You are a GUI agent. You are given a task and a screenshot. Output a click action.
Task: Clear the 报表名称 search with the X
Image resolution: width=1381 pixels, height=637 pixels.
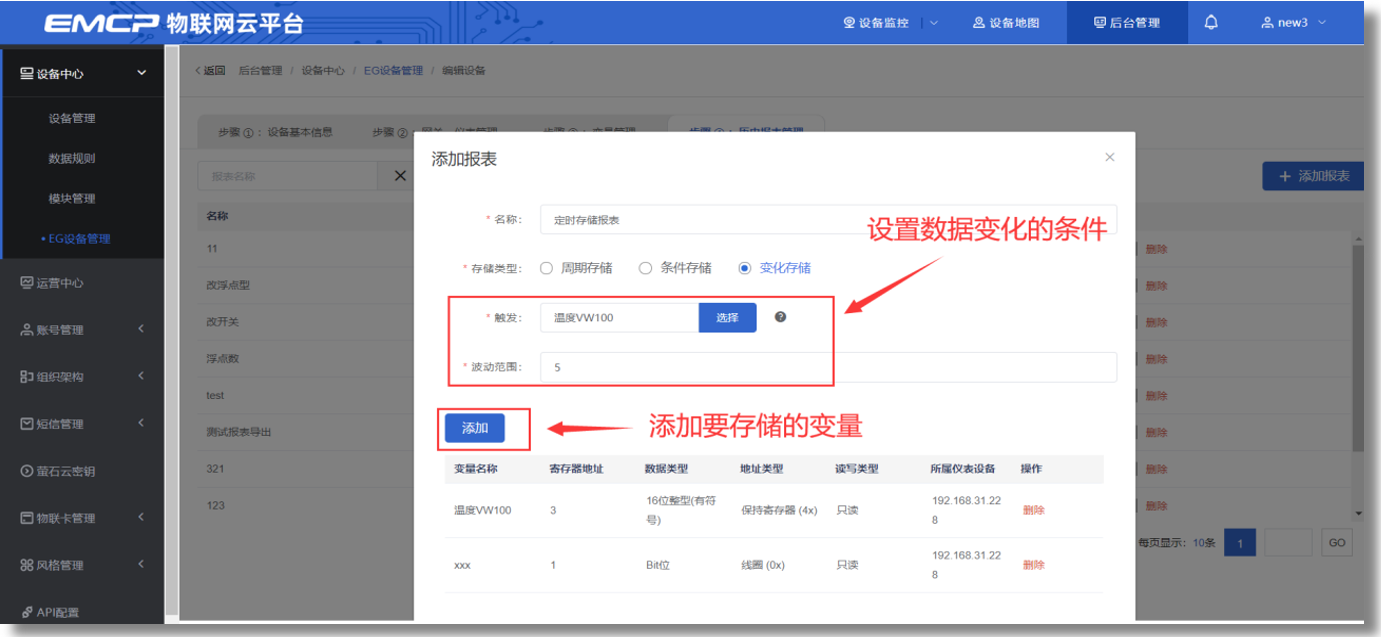coord(400,176)
